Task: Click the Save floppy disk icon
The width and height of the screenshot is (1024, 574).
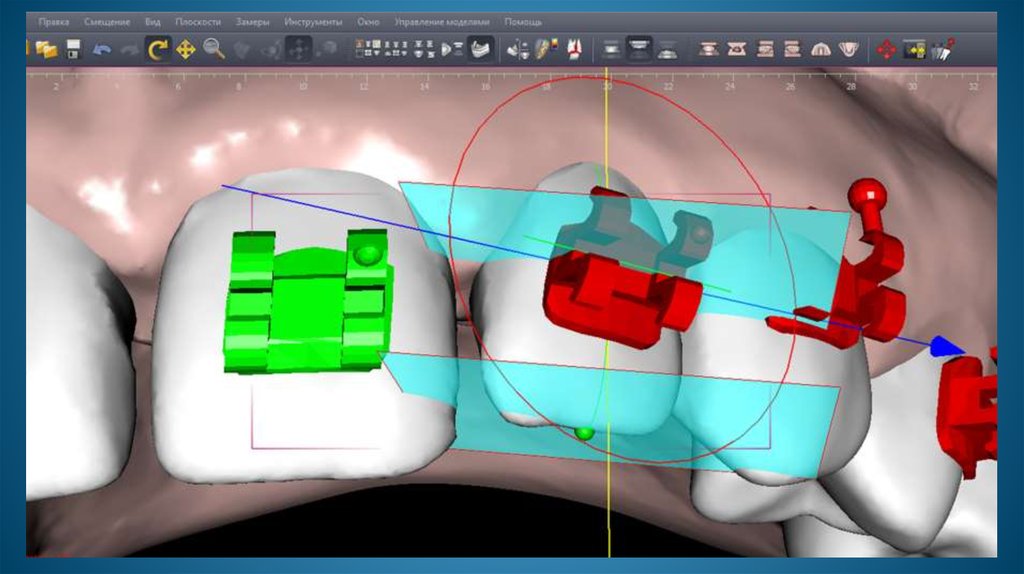Action: (x=73, y=48)
